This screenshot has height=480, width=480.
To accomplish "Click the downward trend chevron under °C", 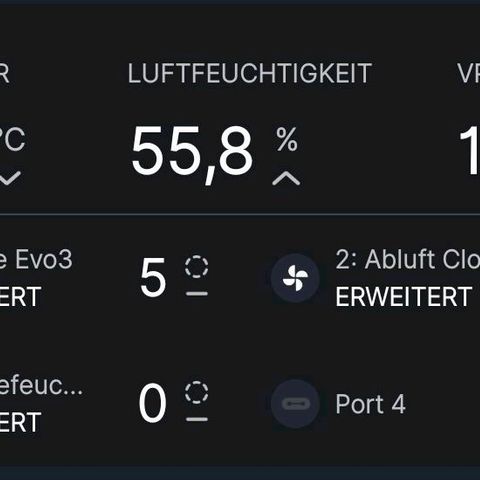I will coord(10,178).
